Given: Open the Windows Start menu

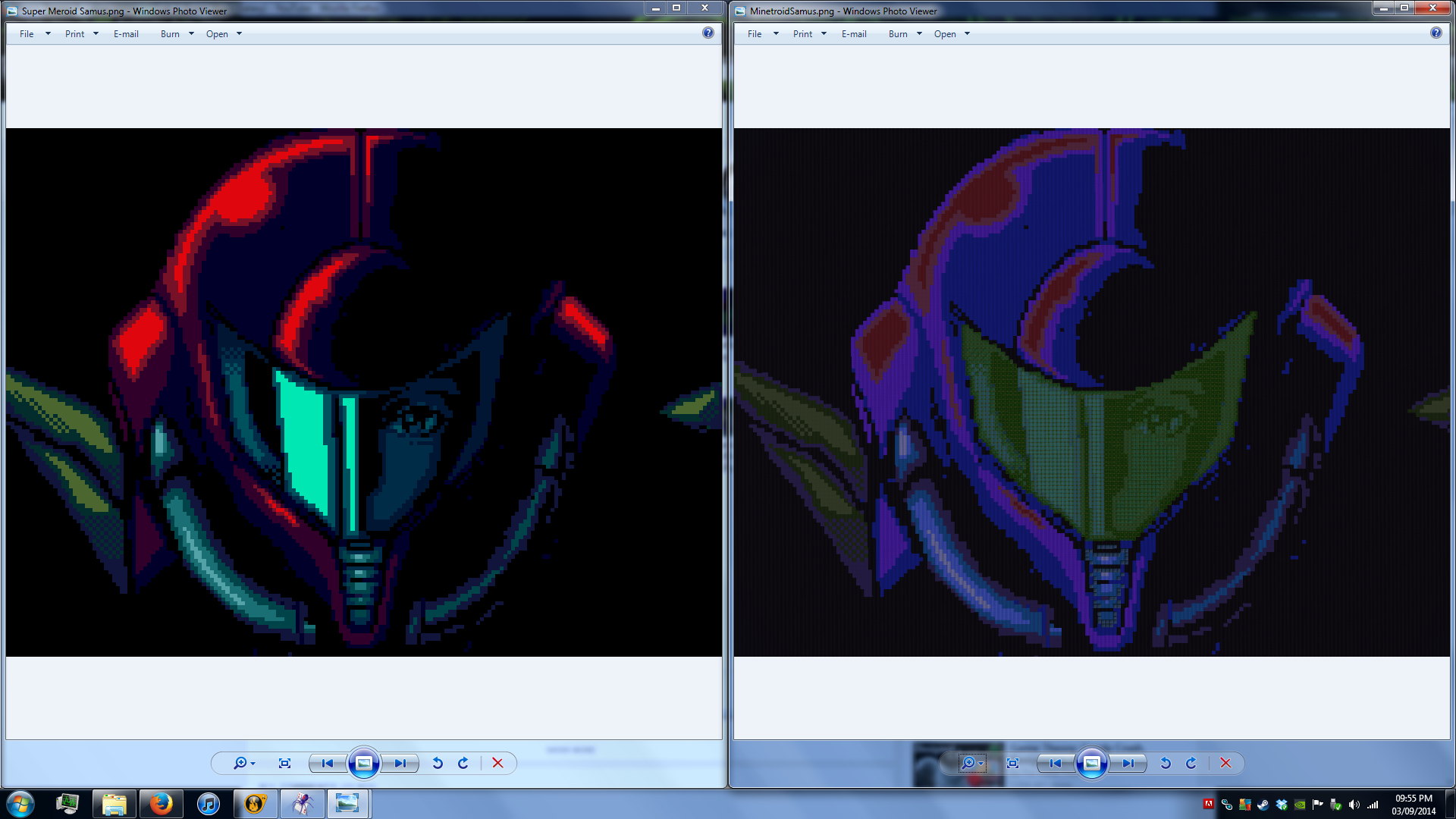Looking at the screenshot, I should (20, 804).
